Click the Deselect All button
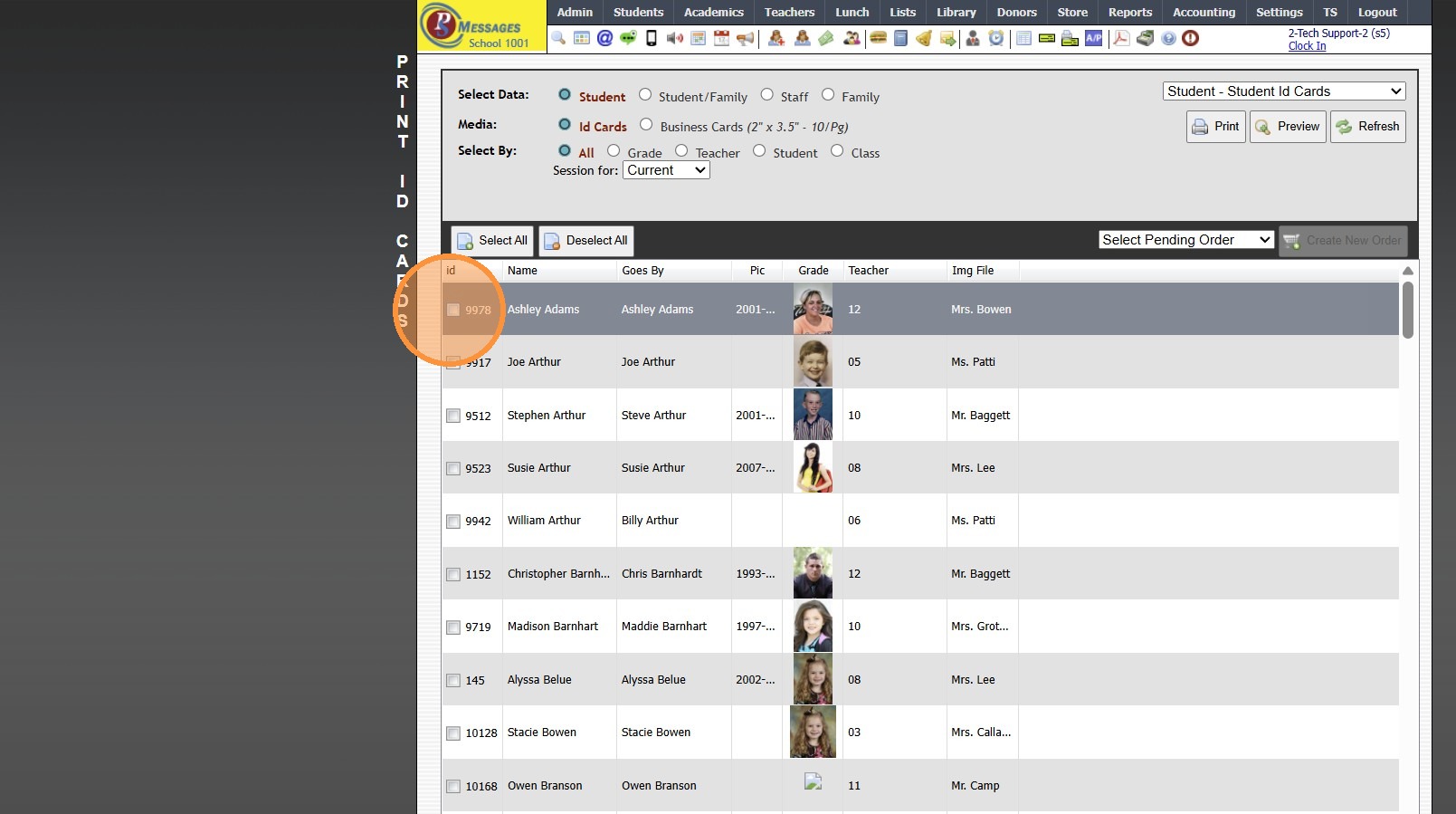 pos(586,241)
